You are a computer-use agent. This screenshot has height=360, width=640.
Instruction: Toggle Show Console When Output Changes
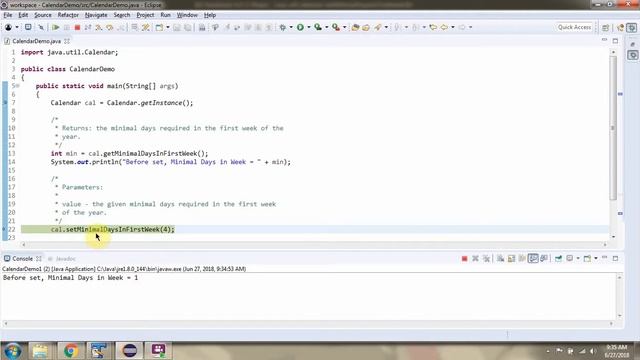pyautogui.click(x=533, y=258)
